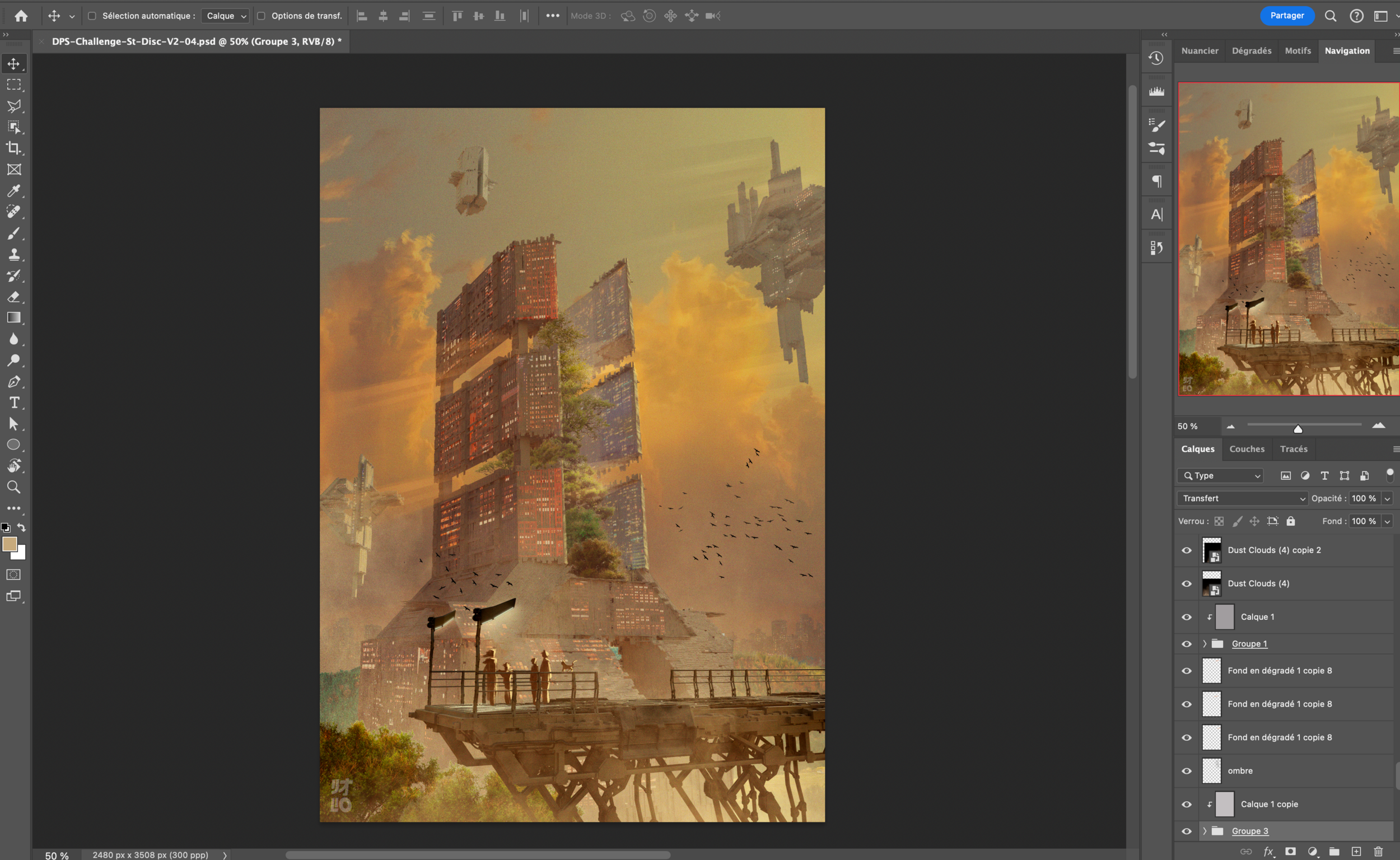Open the Calque selection dropdown
Screen dimensions: 1400x860
(x=226, y=16)
